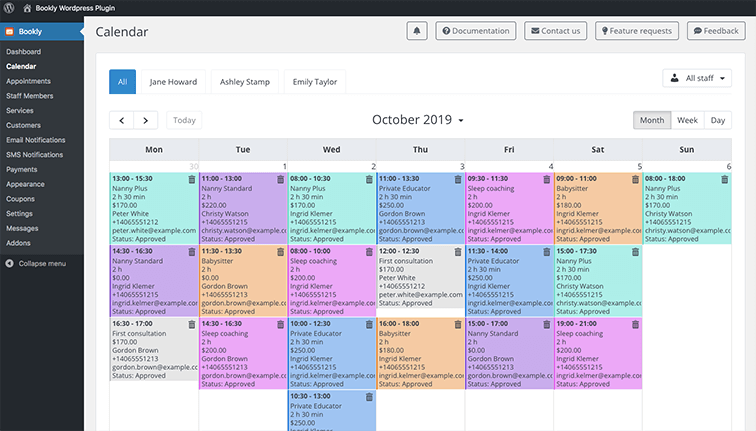Delete the Monday 13:00 - 15:30 Nanny Plus appointment

[191, 179]
